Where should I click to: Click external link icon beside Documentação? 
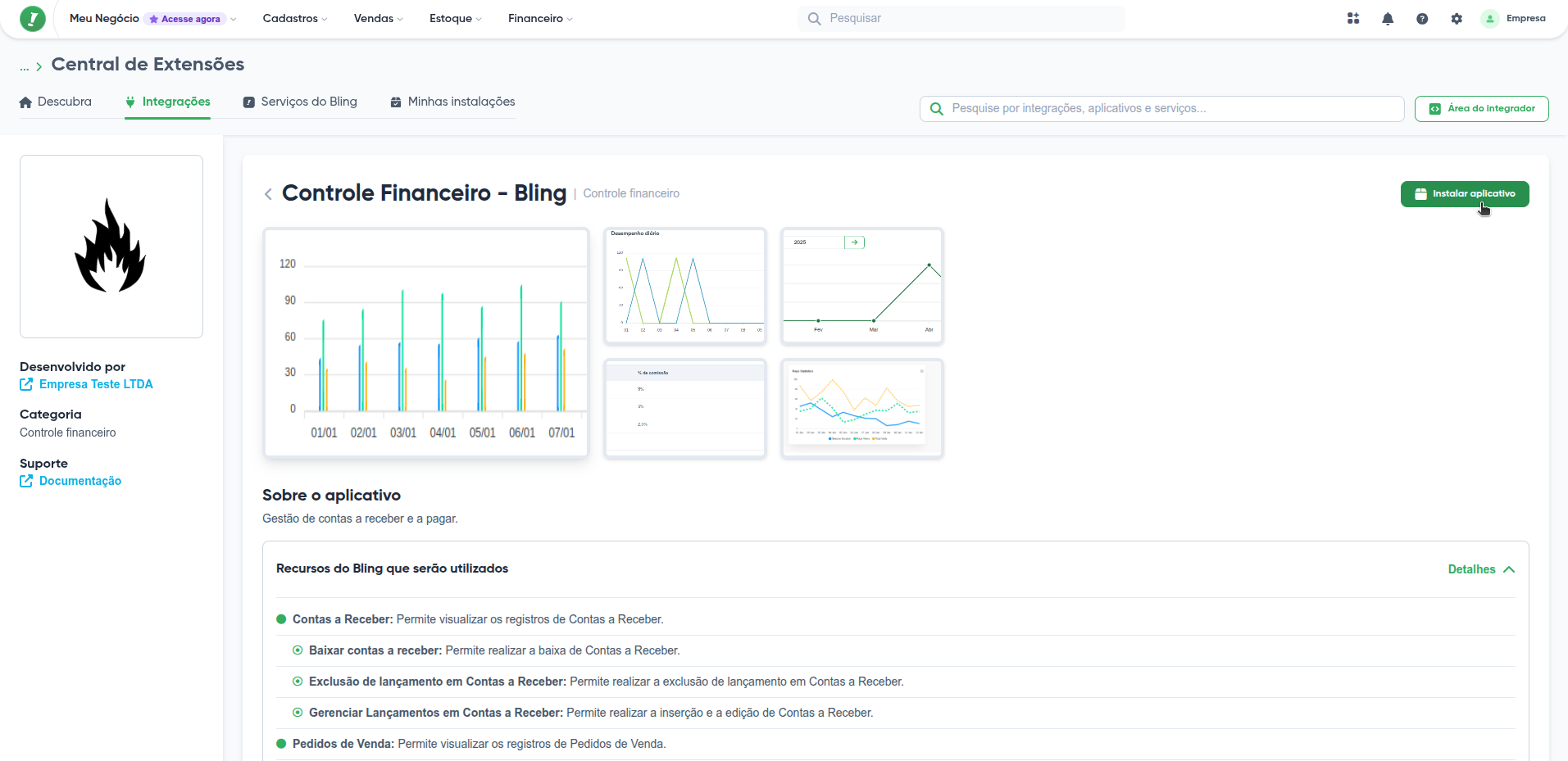coord(26,481)
